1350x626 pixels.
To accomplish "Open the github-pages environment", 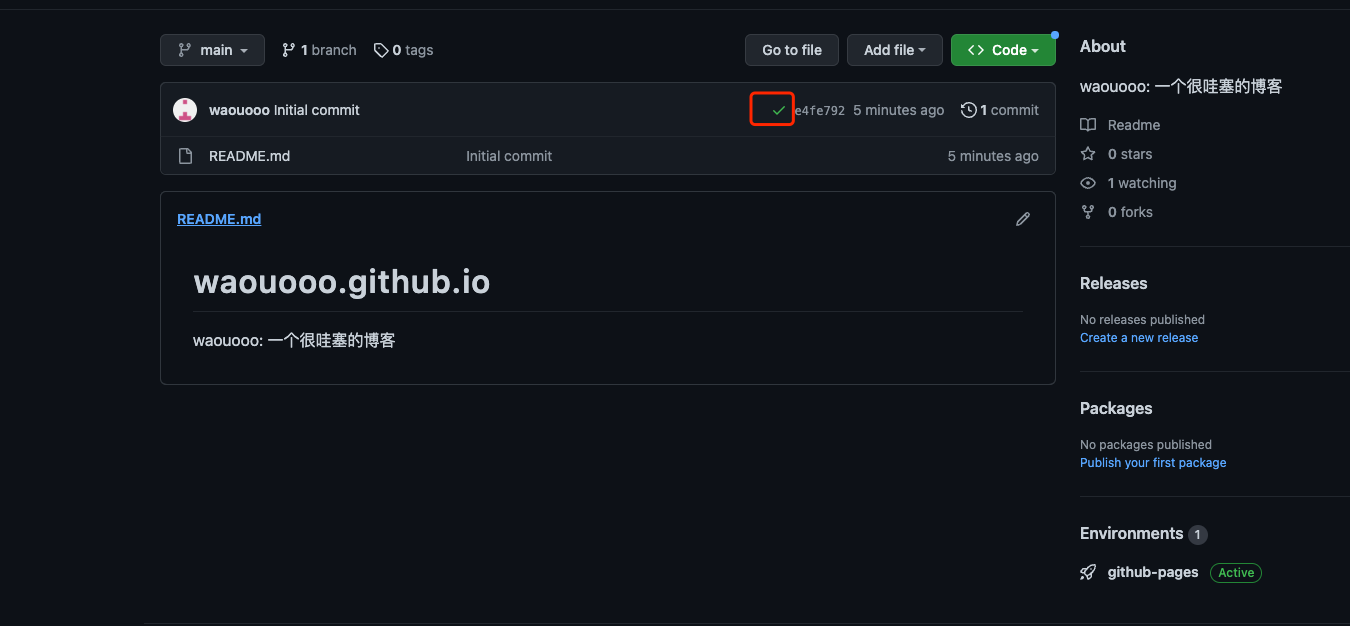I will point(1153,573).
